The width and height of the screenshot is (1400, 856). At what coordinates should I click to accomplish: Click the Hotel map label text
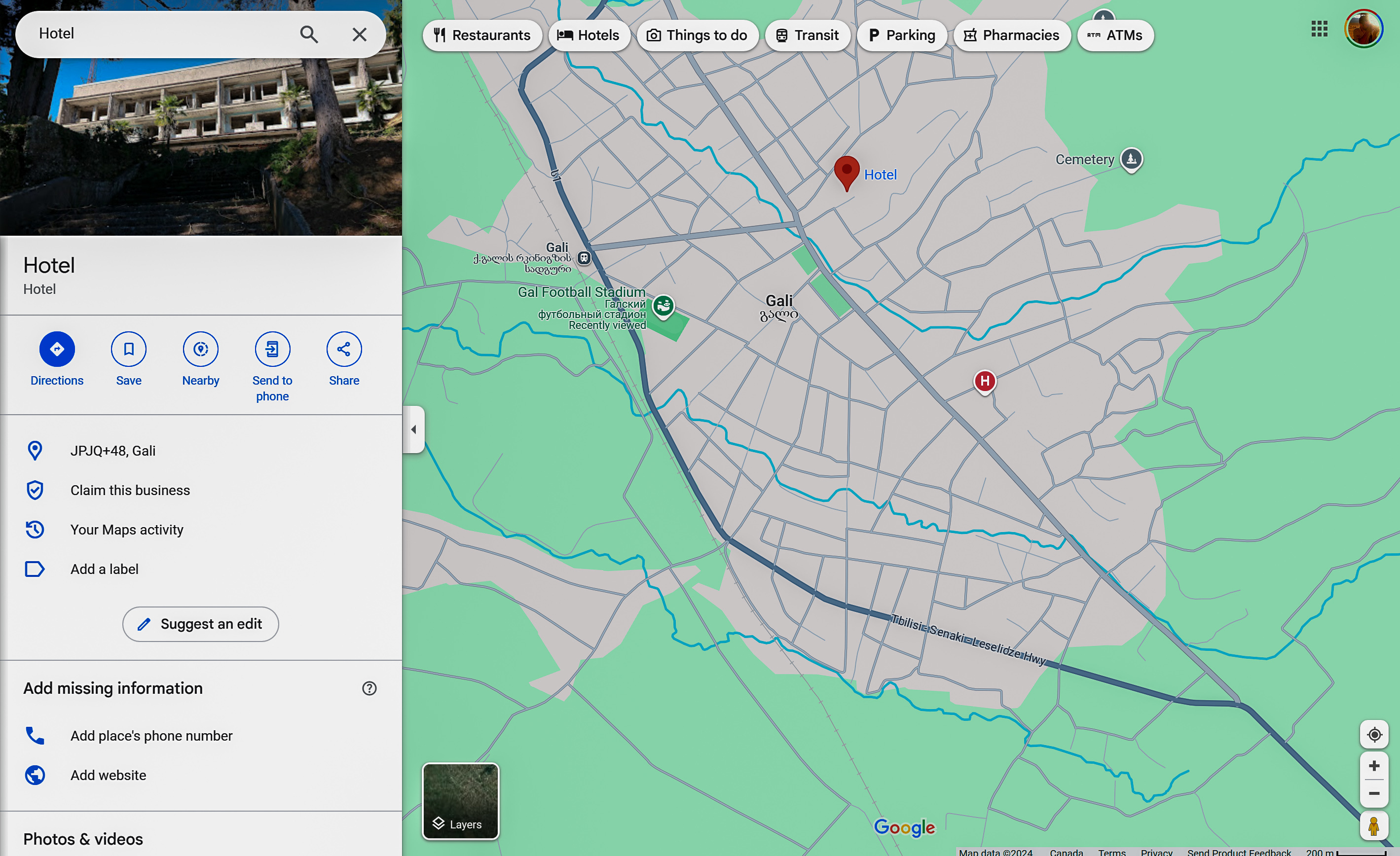(880, 175)
